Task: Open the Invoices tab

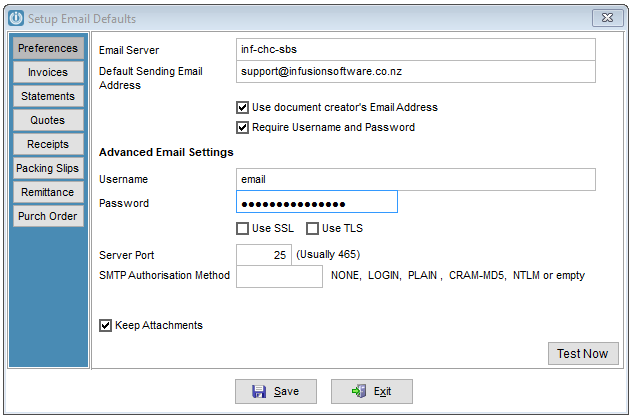Action: (x=48, y=72)
